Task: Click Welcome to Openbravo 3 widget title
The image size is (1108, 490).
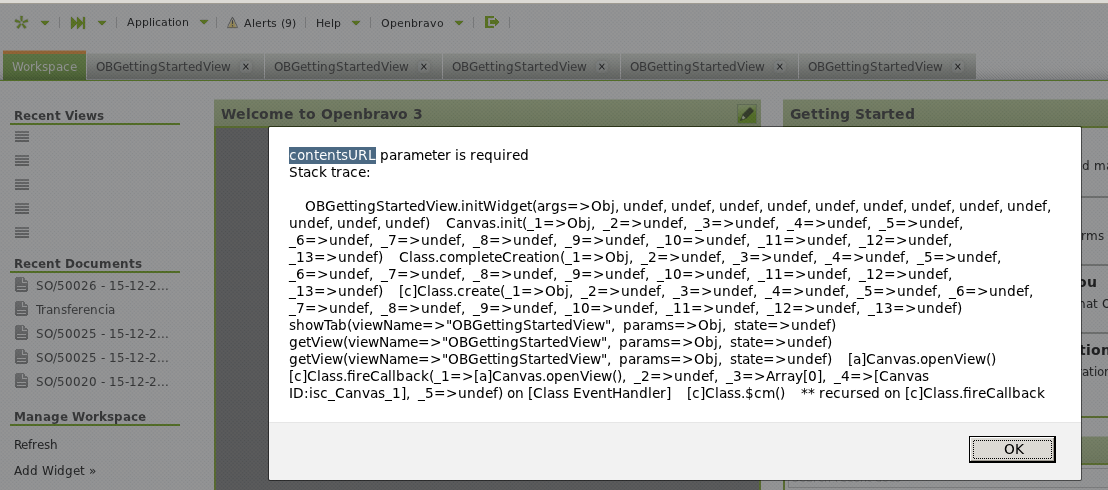Action: [322, 114]
